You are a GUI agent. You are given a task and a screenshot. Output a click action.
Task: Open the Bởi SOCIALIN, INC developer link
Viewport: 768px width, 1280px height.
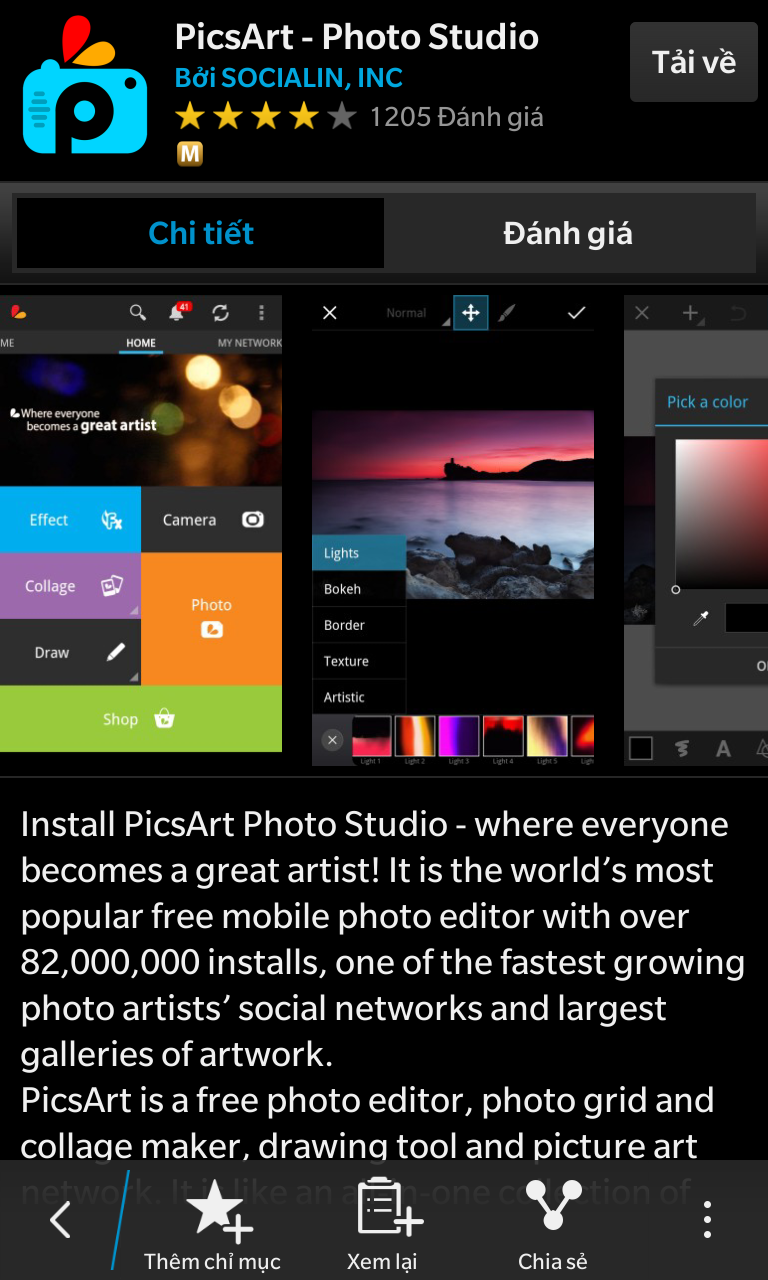click(289, 77)
